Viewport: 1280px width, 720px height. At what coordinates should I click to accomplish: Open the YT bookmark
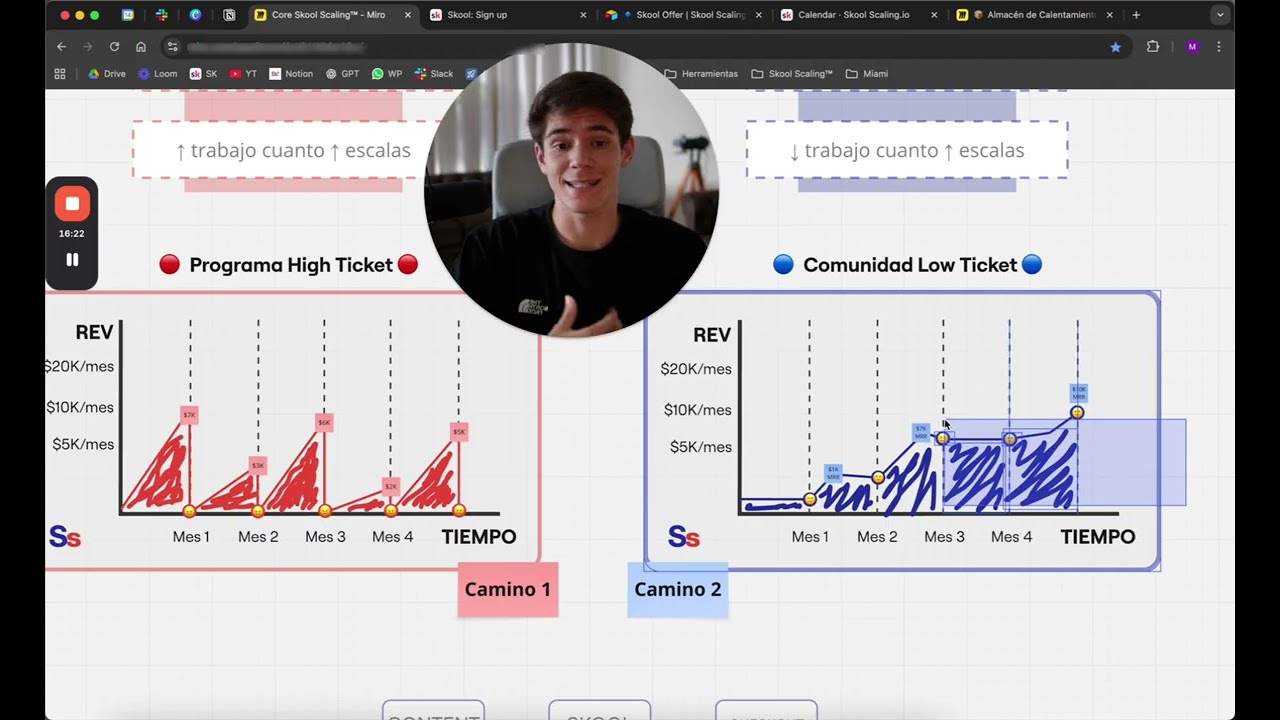coord(243,74)
